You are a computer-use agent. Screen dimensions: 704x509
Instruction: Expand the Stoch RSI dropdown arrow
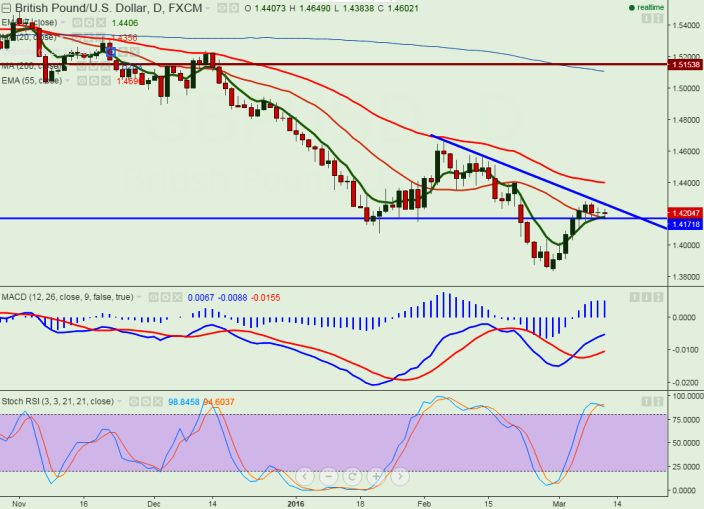click(x=119, y=401)
